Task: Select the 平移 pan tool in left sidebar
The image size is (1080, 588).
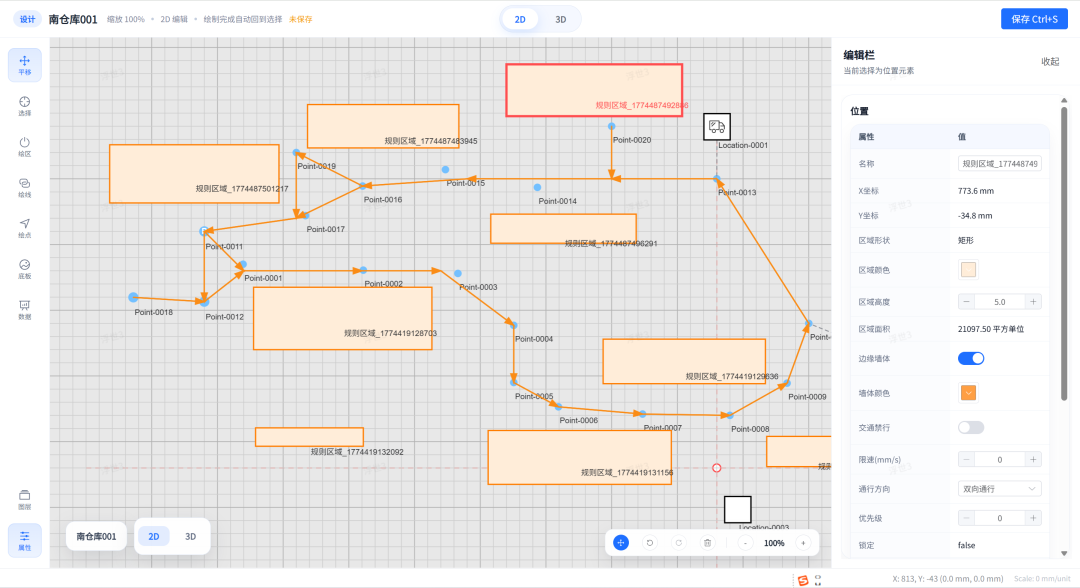Action: [25, 65]
